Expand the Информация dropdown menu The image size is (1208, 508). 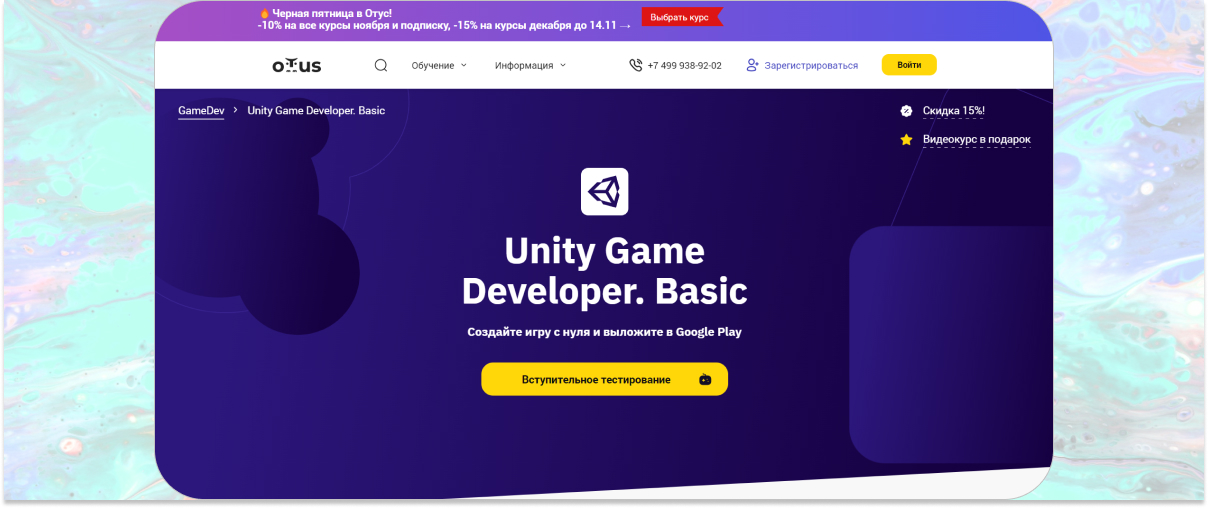(530, 66)
